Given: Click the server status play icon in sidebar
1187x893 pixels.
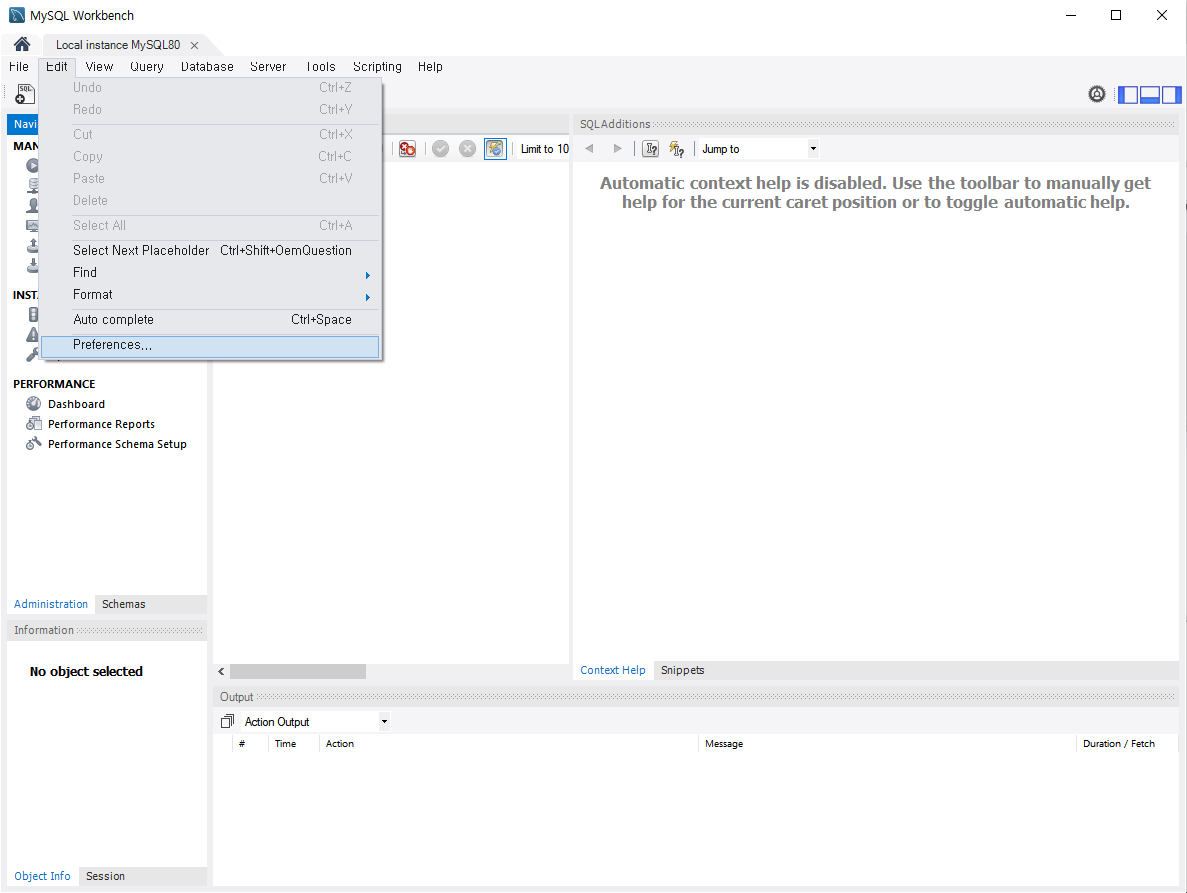Looking at the screenshot, I should pyautogui.click(x=33, y=165).
